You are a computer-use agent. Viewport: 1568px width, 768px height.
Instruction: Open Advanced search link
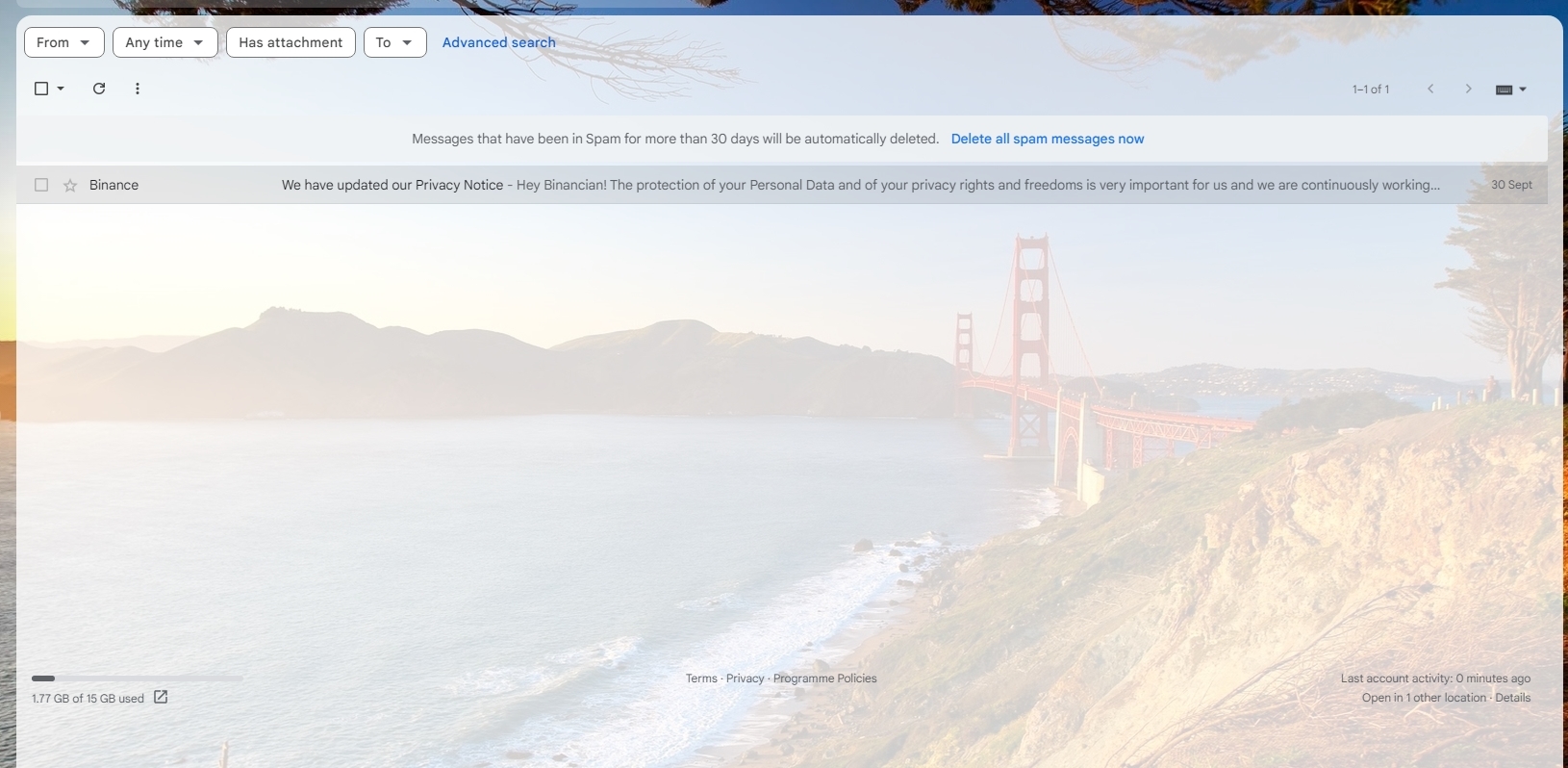(x=498, y=42)
